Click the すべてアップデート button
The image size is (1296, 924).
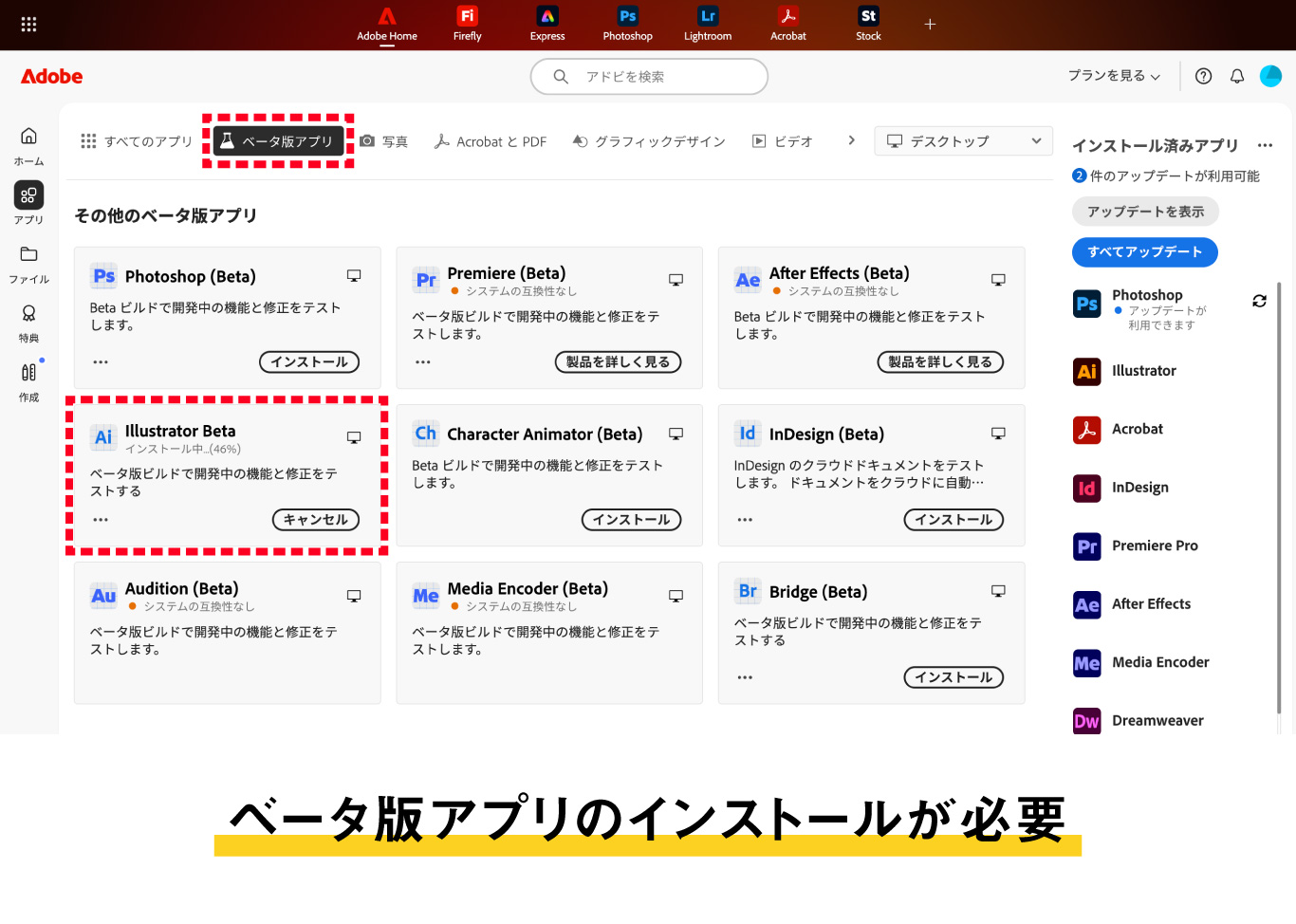(1144, 252)
